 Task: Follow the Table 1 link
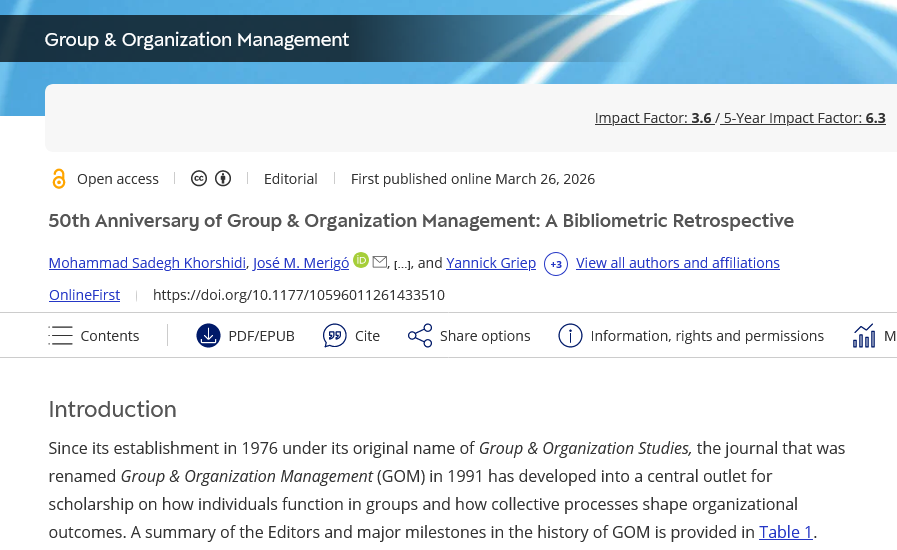[x=785, y=532]
